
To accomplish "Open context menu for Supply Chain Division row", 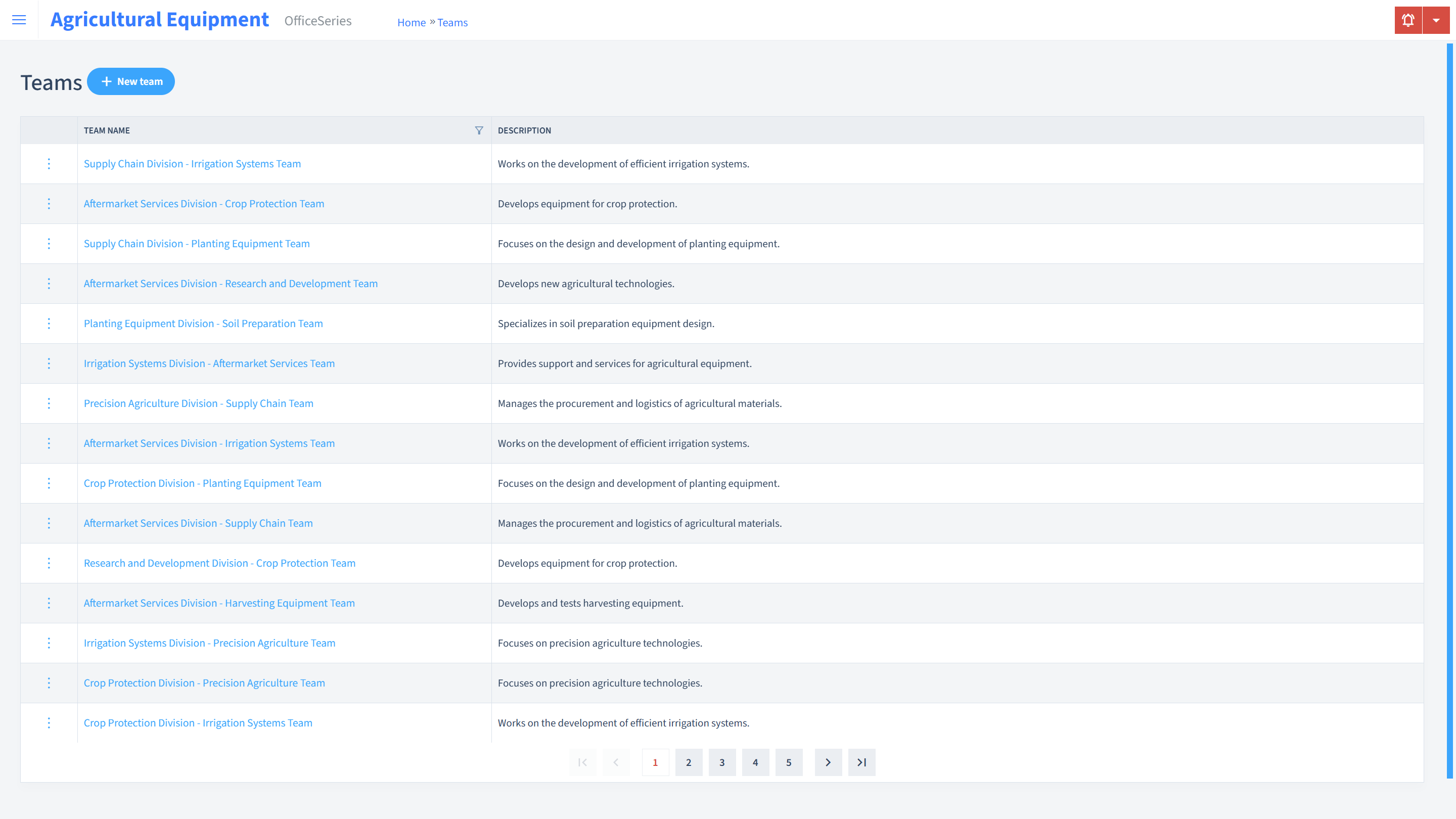I will (49, 163).
